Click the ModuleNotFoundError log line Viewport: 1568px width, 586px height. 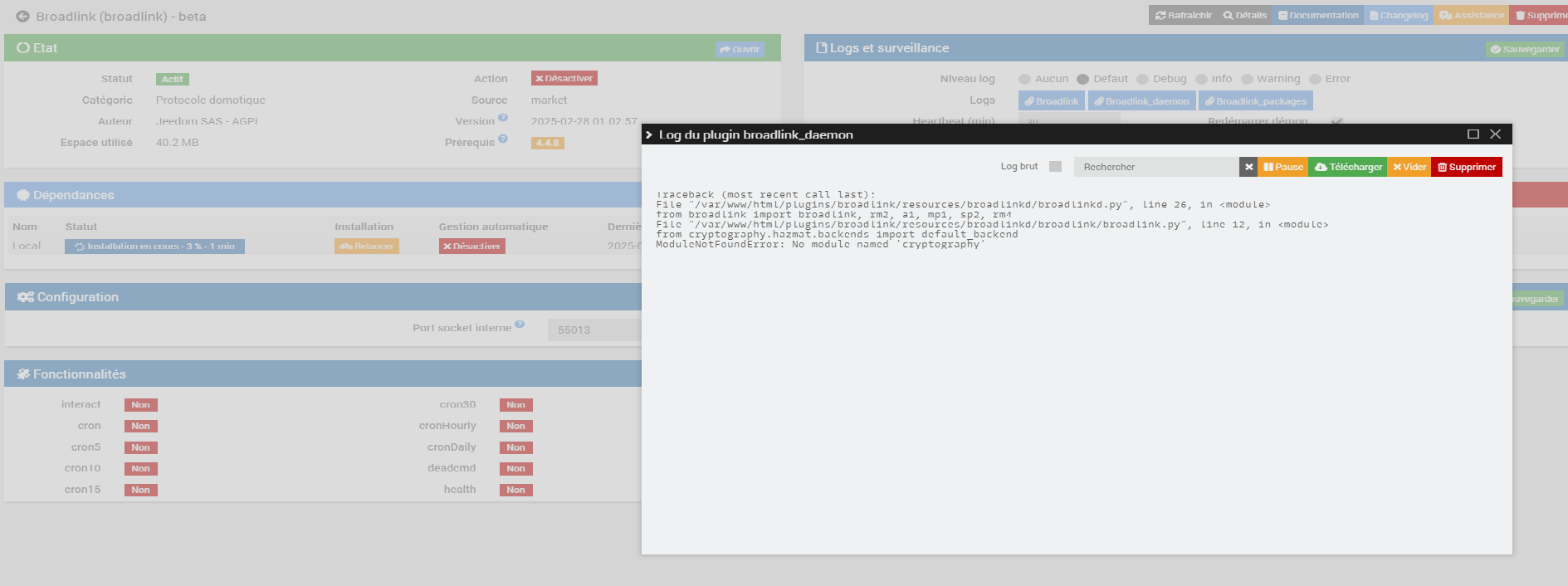(820, 245)
